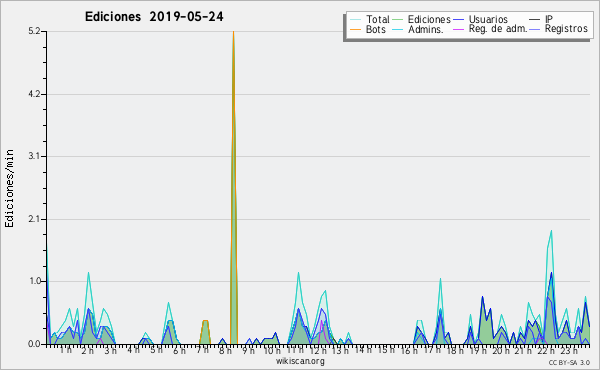The image size is (600, 370).
Task: Click the '21 h' x-axis label
Action: (523, 351)
